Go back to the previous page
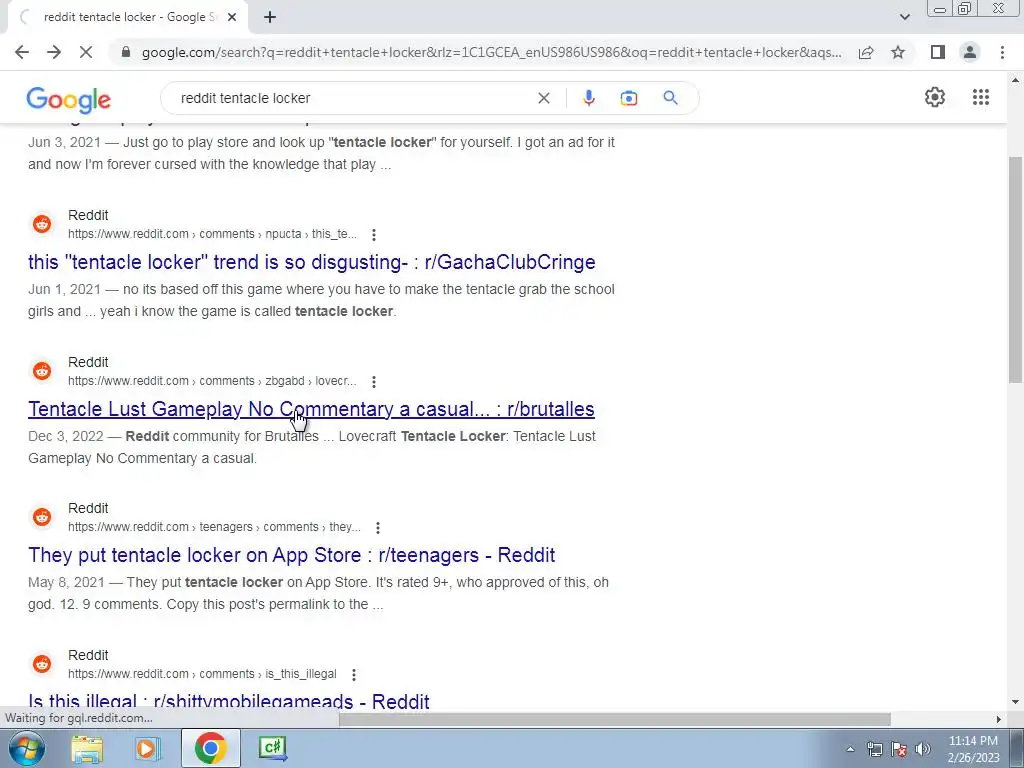 22,52
